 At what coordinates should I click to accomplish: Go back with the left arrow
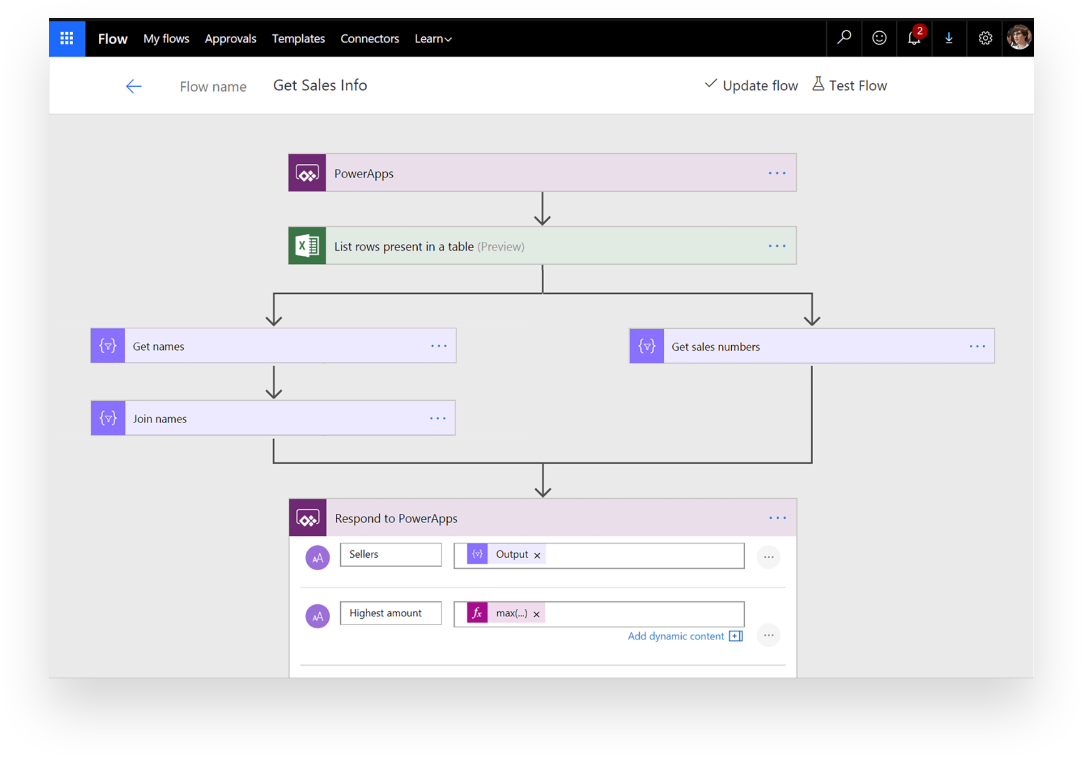pos(134,86)
